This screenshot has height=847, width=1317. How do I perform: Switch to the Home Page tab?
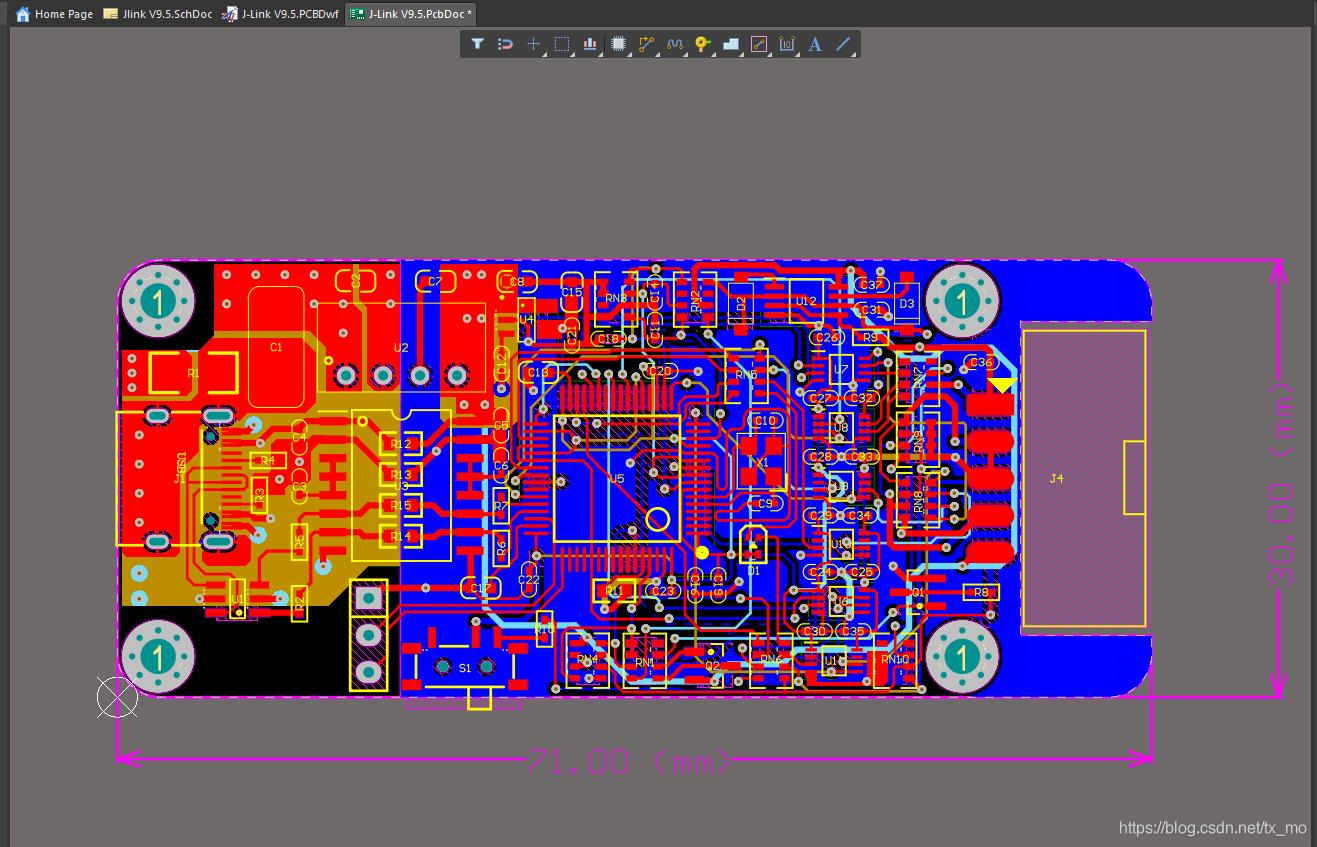(x=54, y=14)
